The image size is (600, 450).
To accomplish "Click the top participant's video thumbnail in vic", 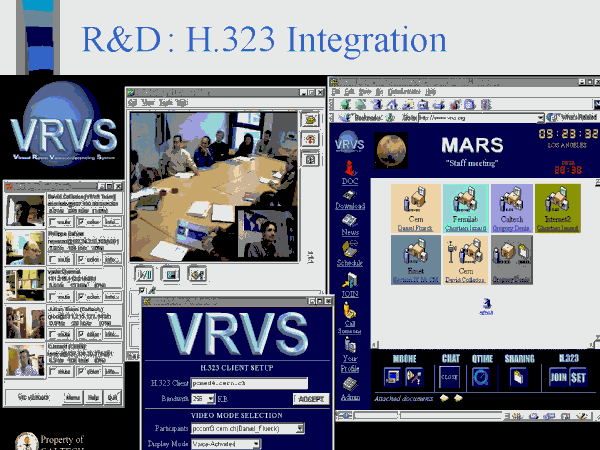I will tap(25, 210).
